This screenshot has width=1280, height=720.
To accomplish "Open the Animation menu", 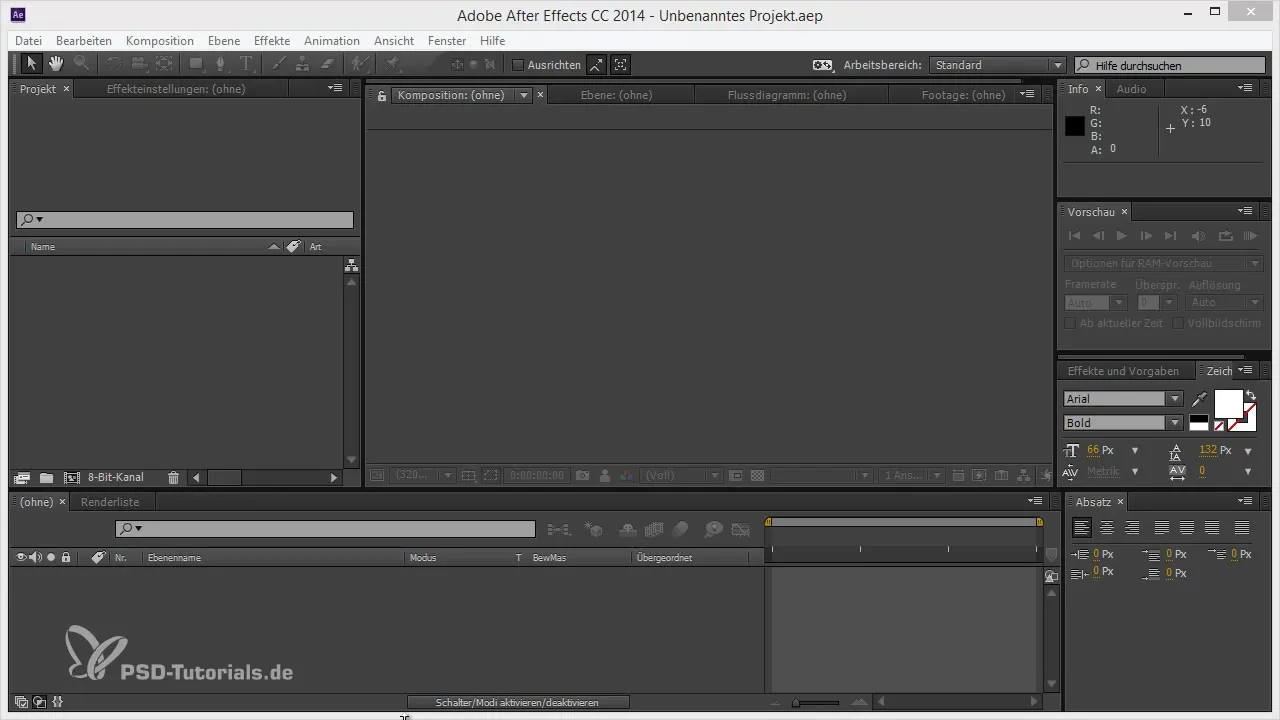I will coord(332,41).
